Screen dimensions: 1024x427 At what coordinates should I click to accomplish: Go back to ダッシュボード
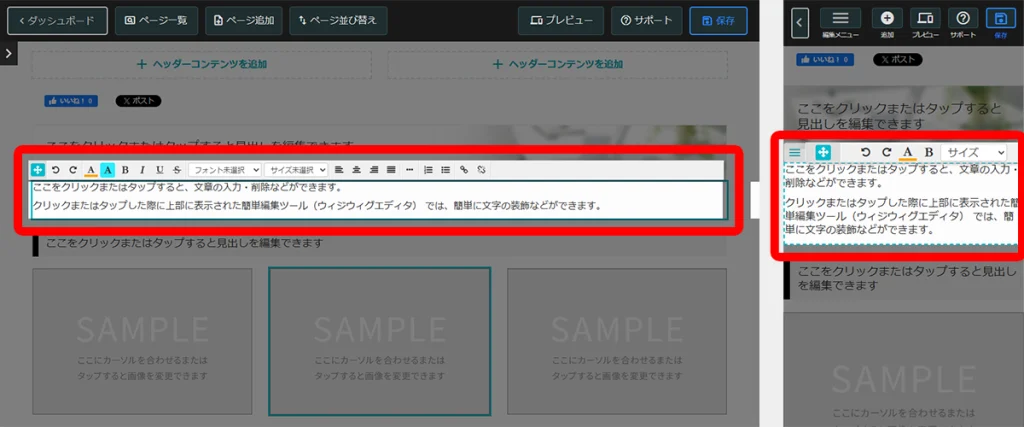tap(57, 20)
